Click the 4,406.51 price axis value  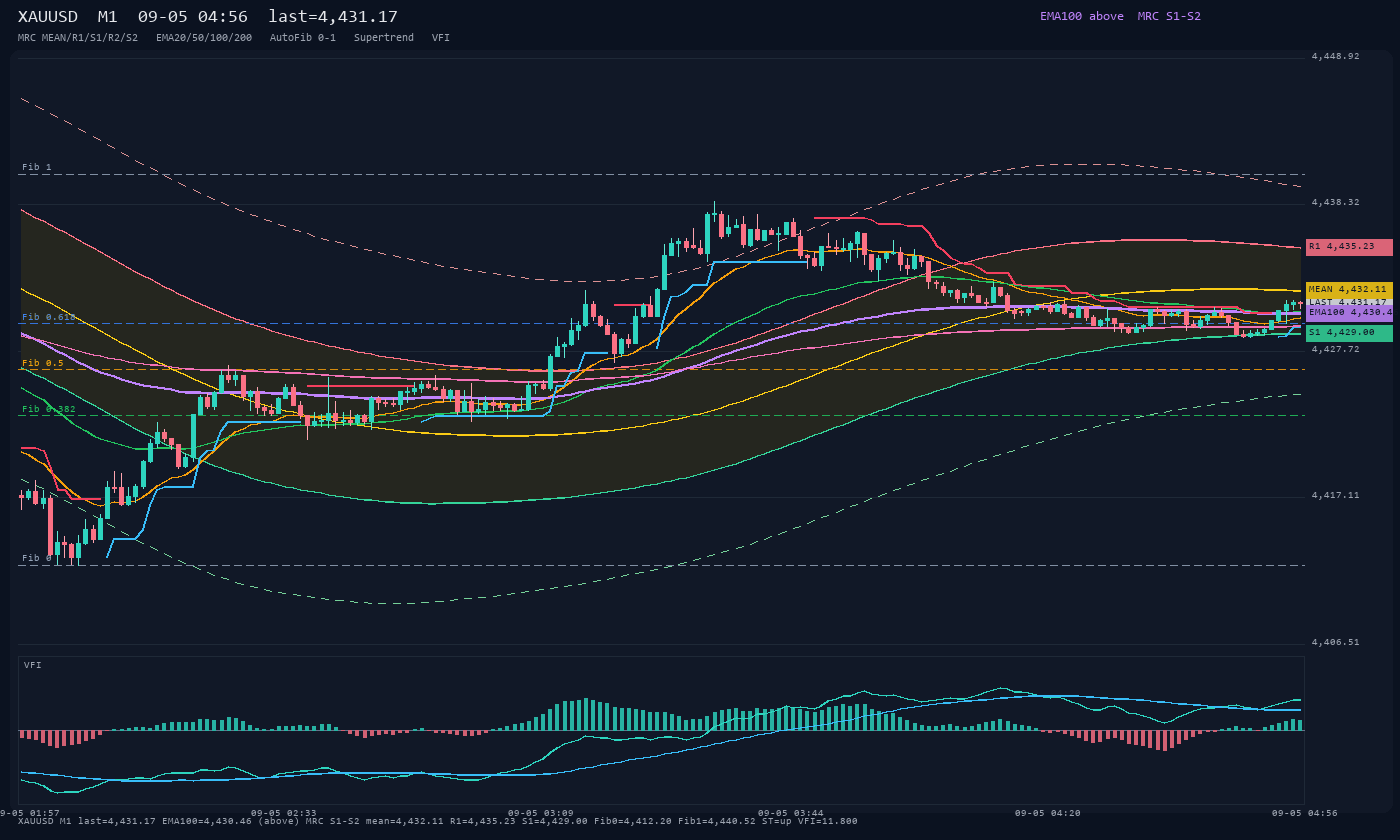[x=1335, y=642]
